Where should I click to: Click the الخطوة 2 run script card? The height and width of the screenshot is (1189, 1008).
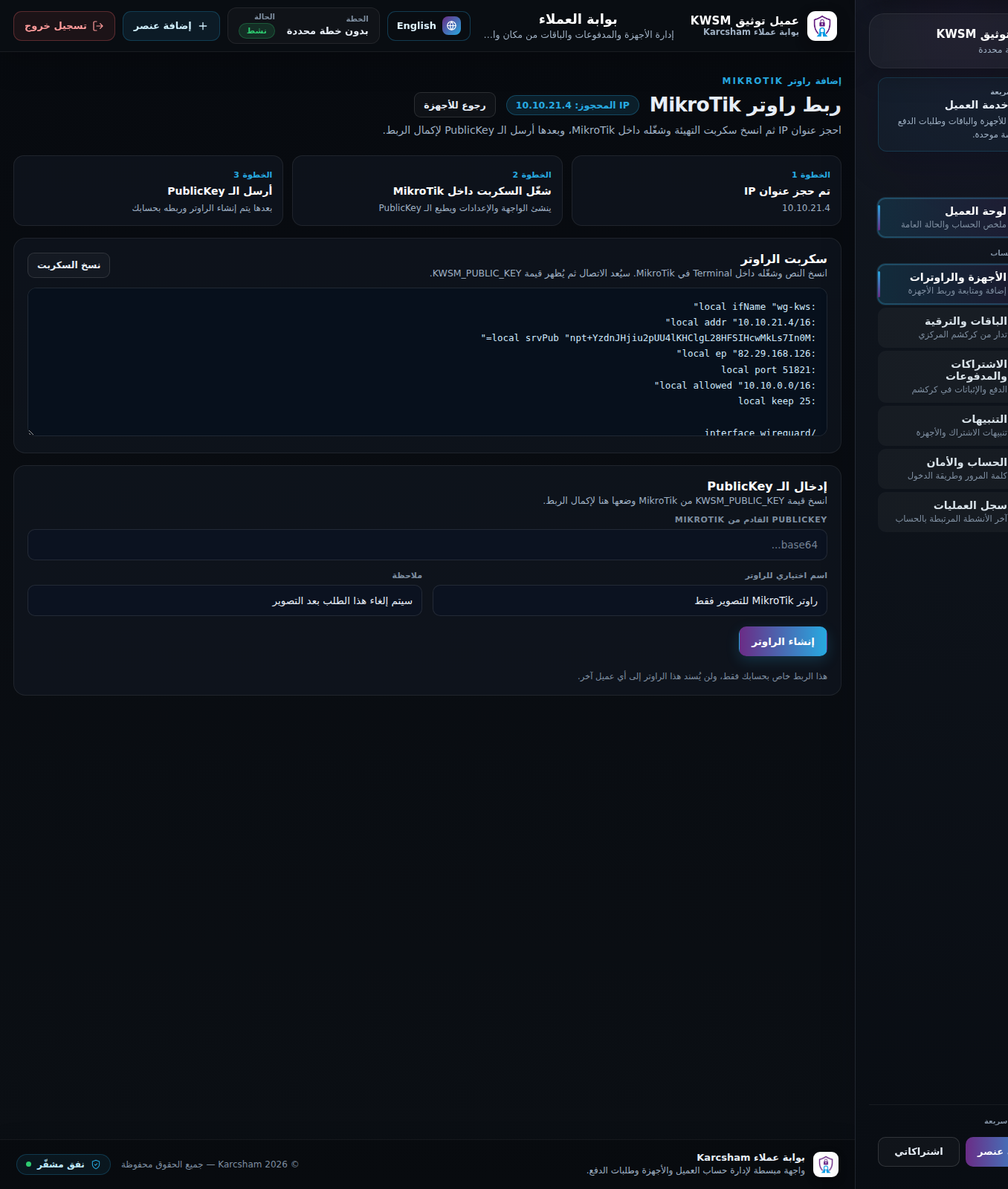(427, 190)
